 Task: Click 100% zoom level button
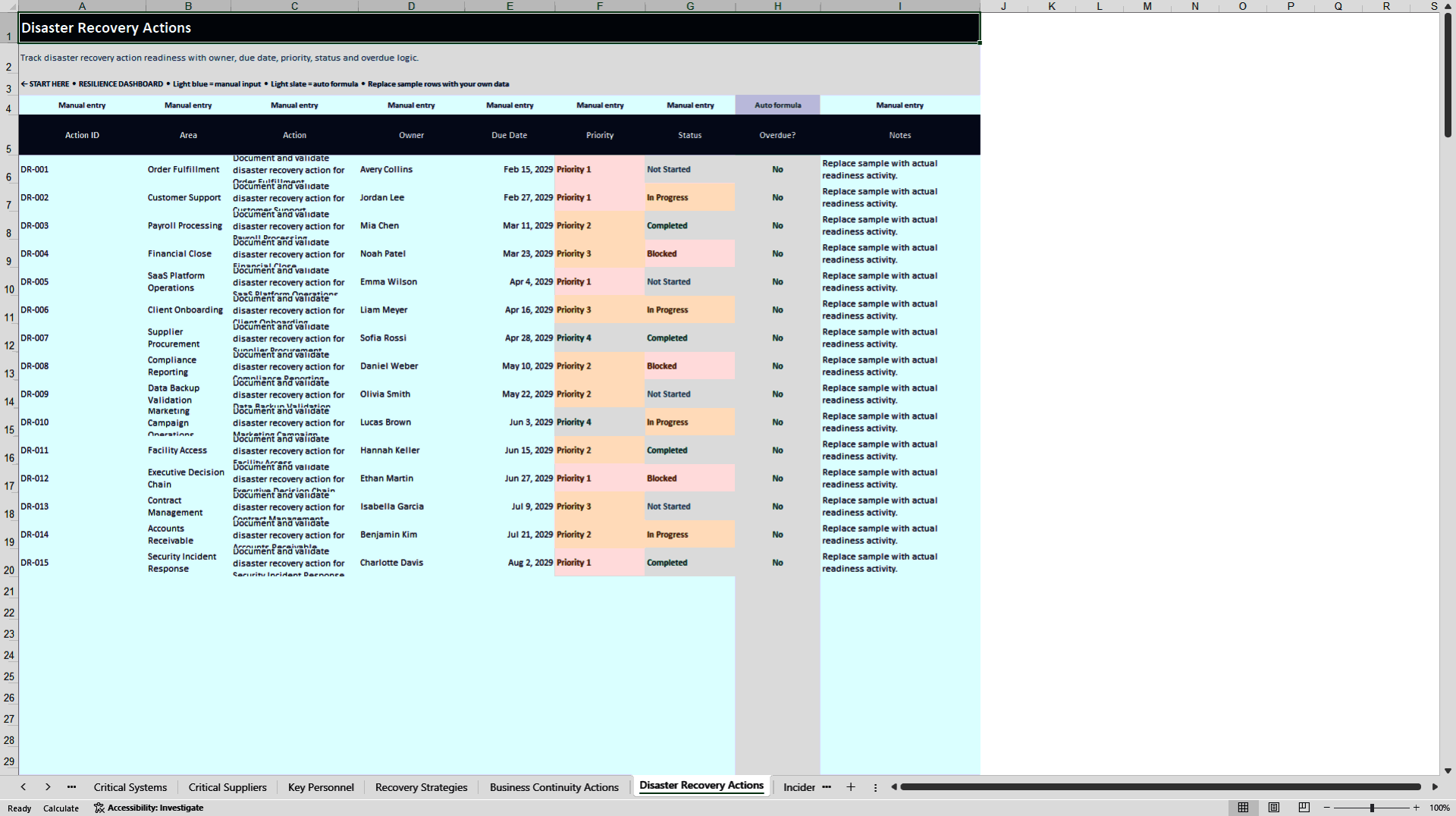click(x=1439, y=808)
